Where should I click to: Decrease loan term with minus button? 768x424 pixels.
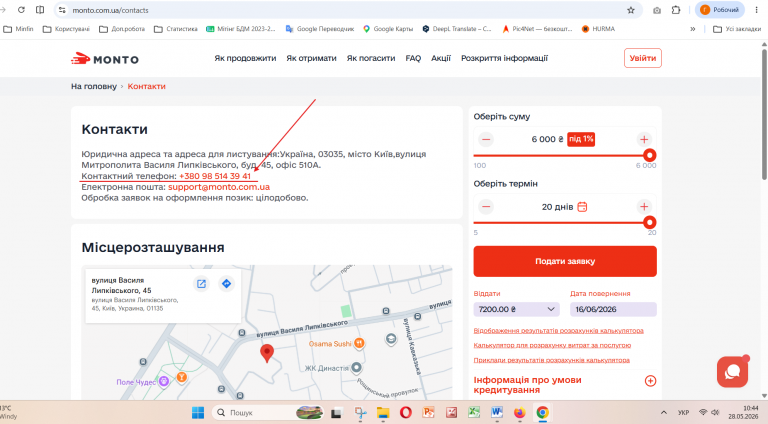(486, 207)
